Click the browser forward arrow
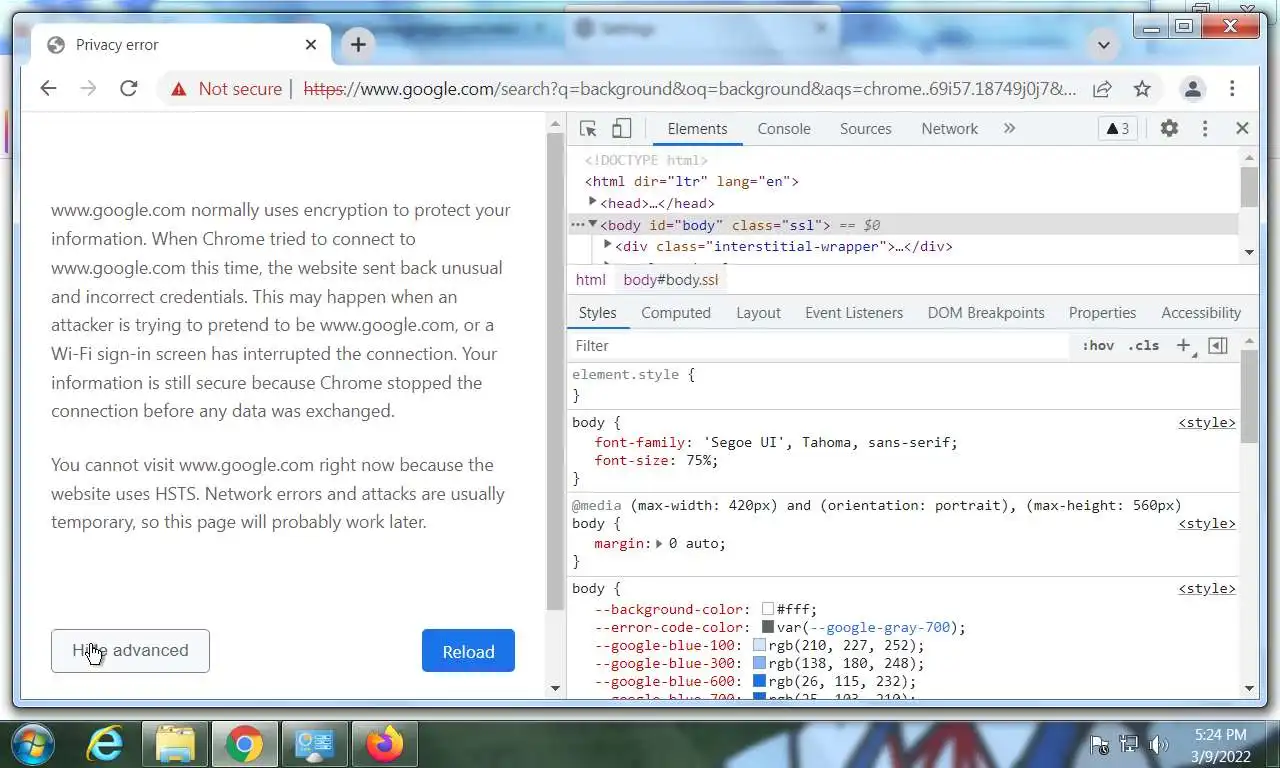The width and height of the screenshot is (1280, 768). (x=88, y=88)
